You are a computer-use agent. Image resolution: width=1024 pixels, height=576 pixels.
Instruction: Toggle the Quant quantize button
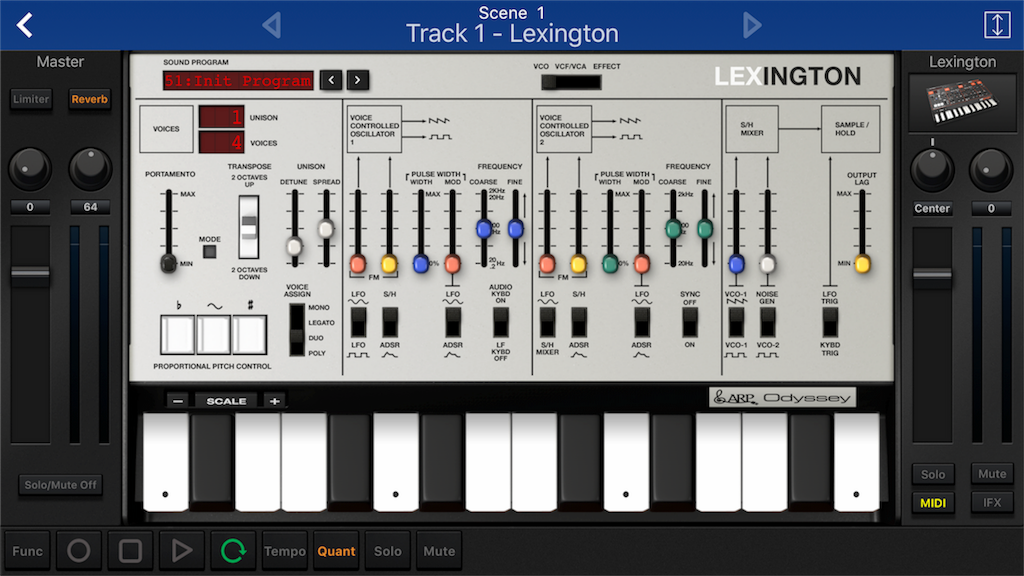click(336, 551)
